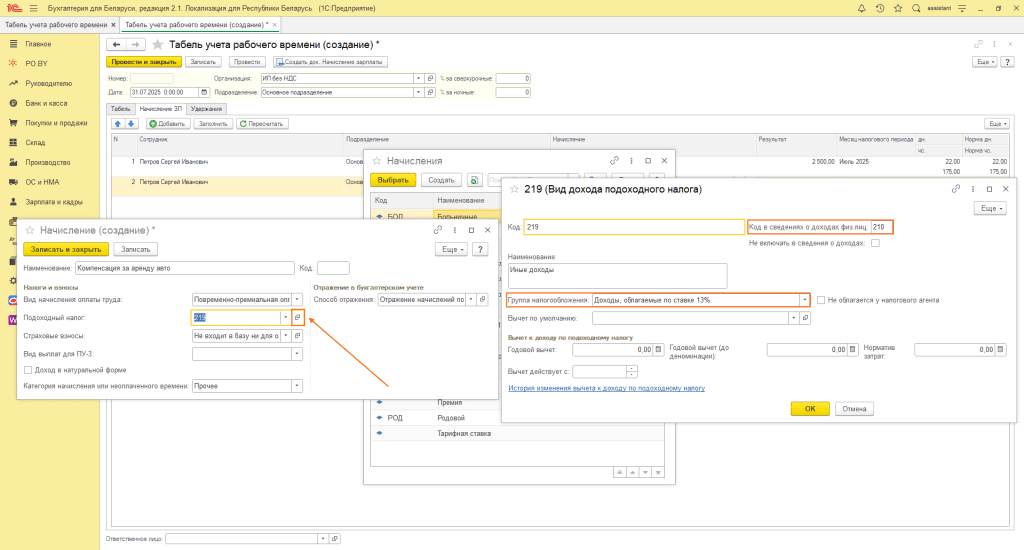Favorite star in Начисления list window

pyautogui.click(x=377, y=161)
